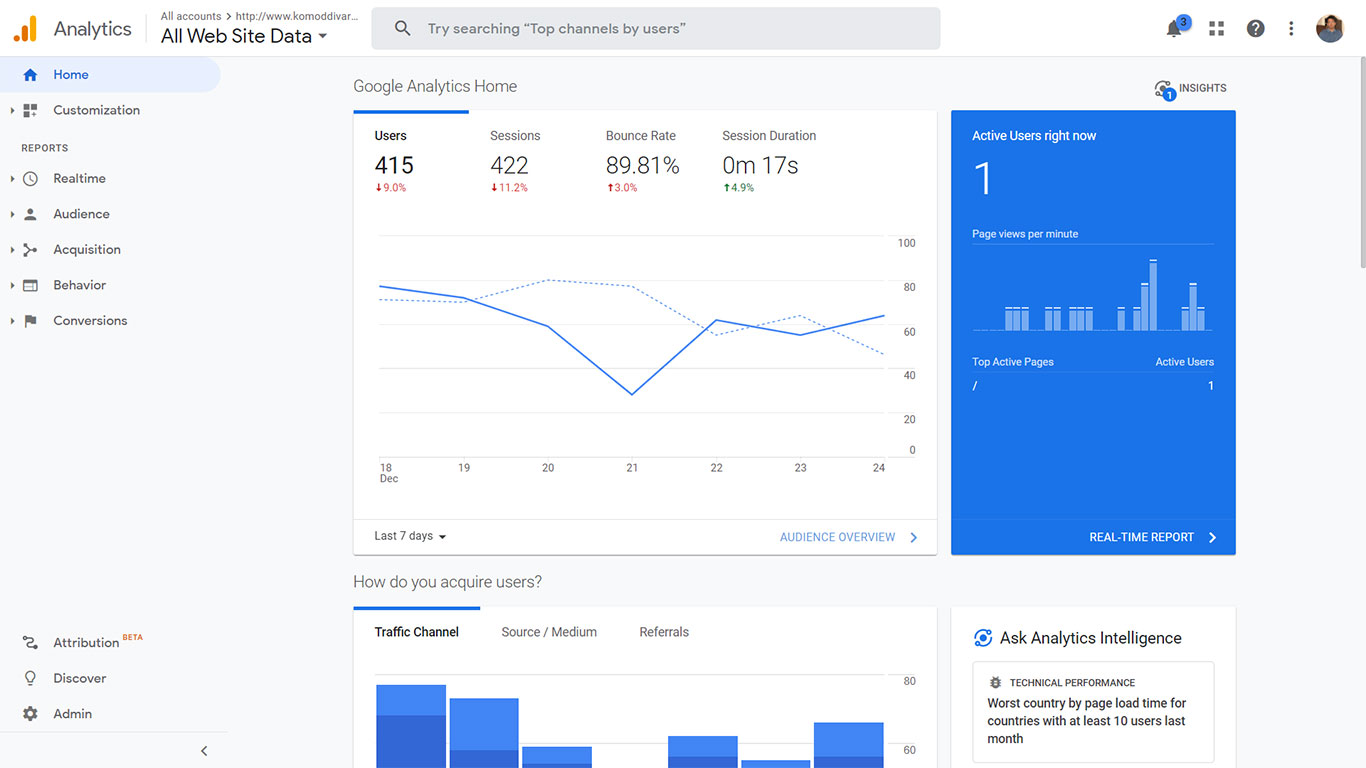Click the "Active Users right now" heading
The width and height of the screenshot is (1366, 768).
pos(1034,136)
